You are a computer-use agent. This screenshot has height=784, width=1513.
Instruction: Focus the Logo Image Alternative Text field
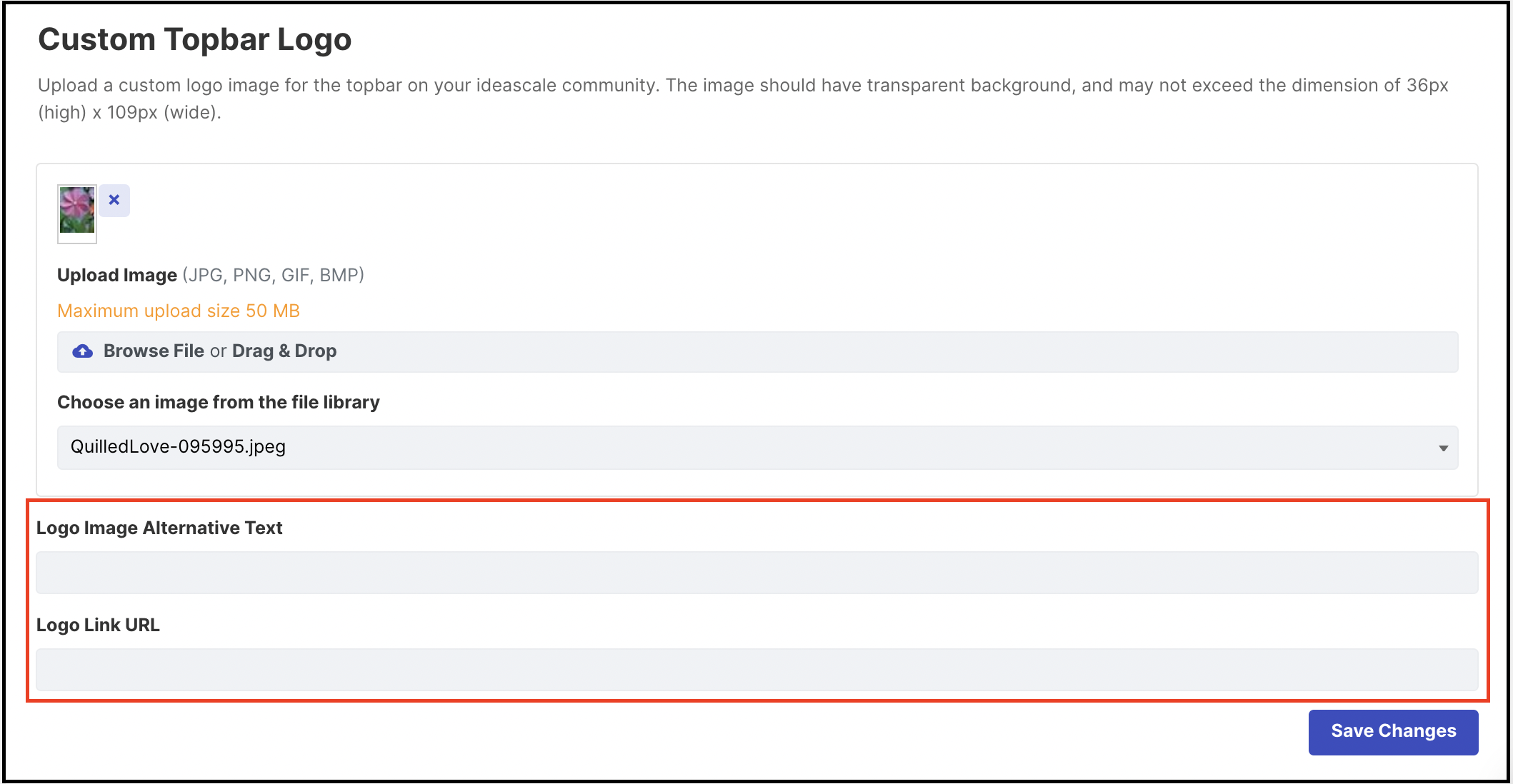[x=757, y=573]
